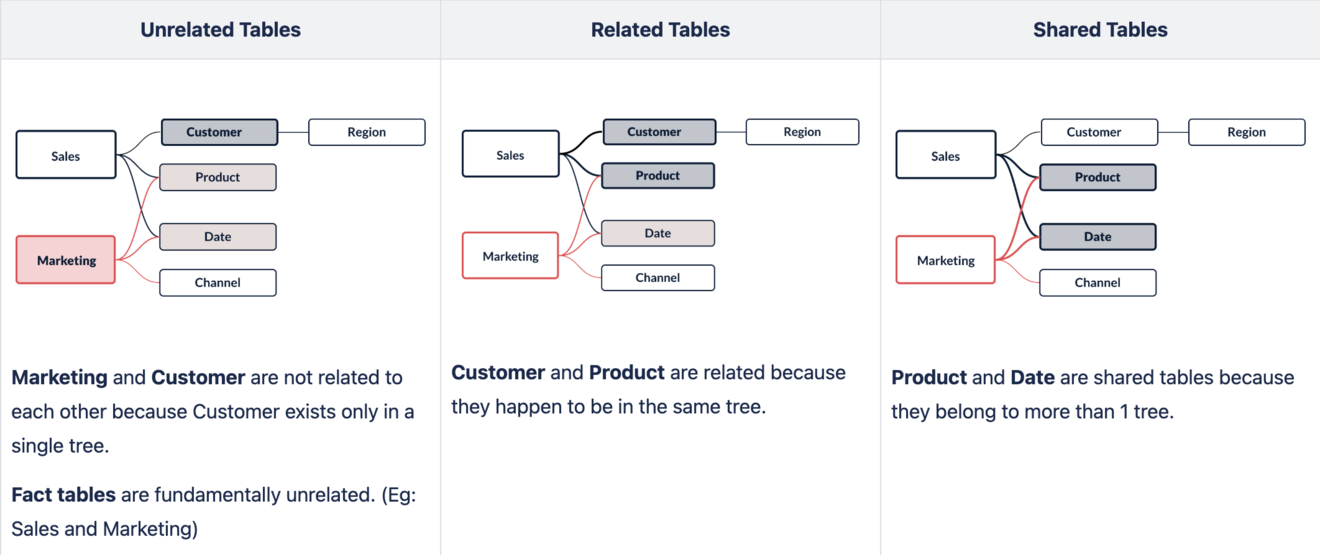Select the highlighted Customer node in Related Tables
This screenshot has width=1320, height=555.
[659, 132]
